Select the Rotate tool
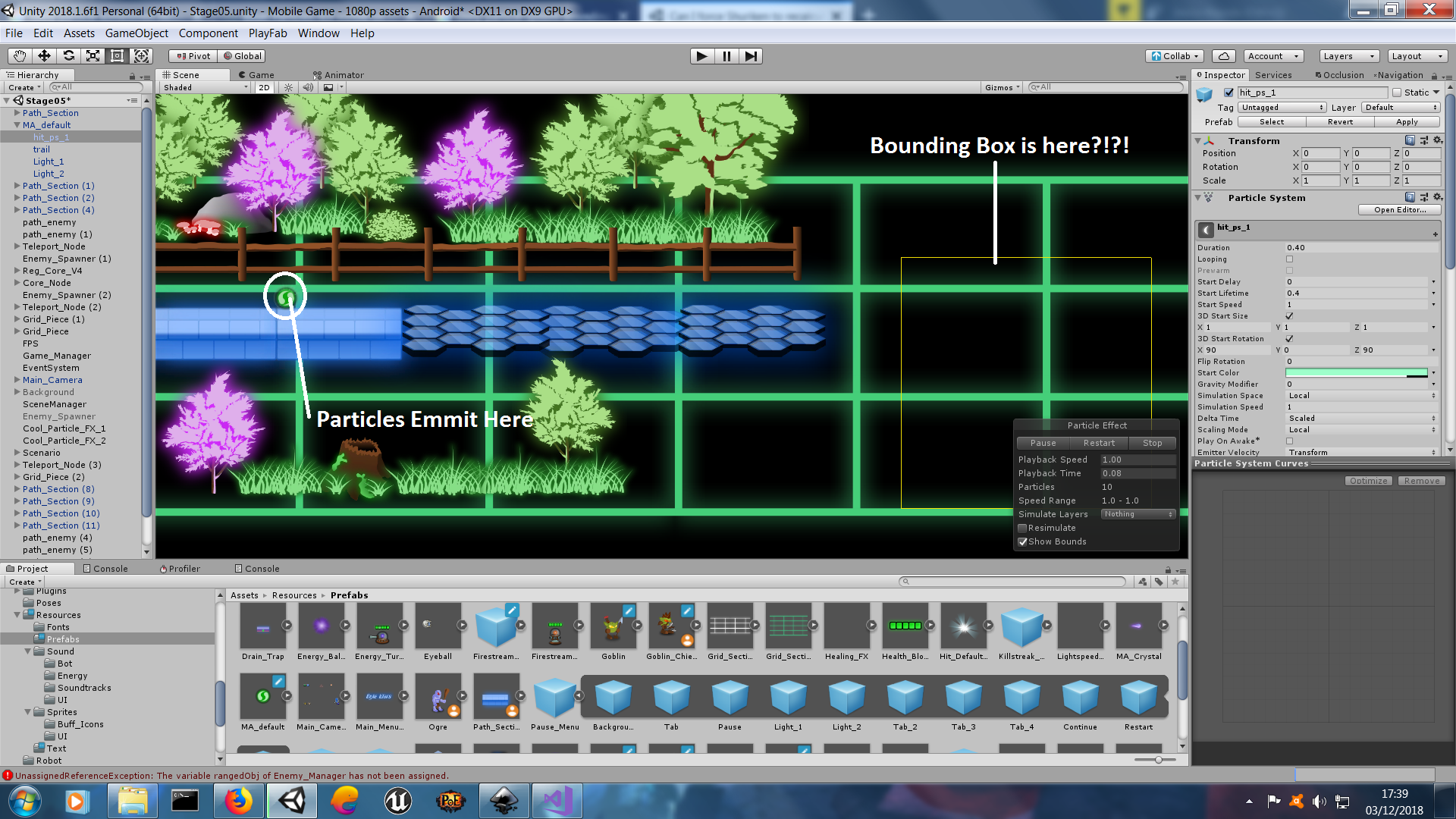 68,56
